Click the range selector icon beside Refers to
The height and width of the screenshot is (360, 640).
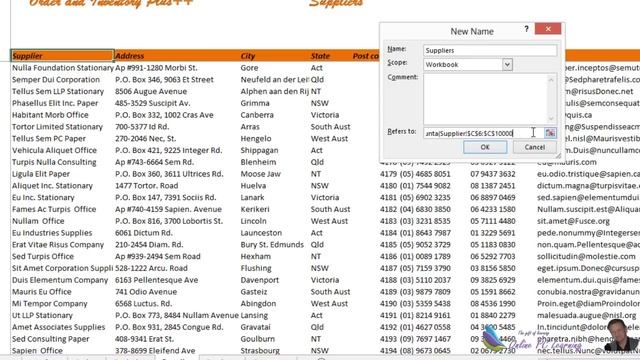coord(550,133)
